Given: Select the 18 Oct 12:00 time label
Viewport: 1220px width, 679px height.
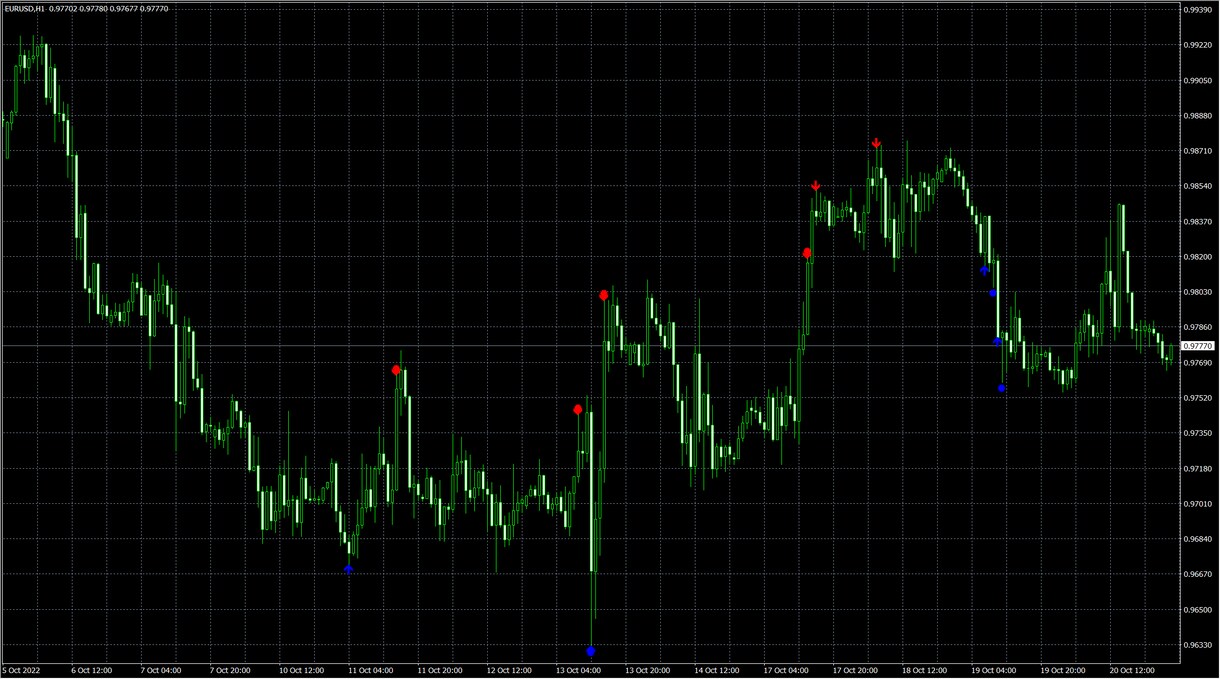Looking at the screenshot, I should click(x=925, y=671).
